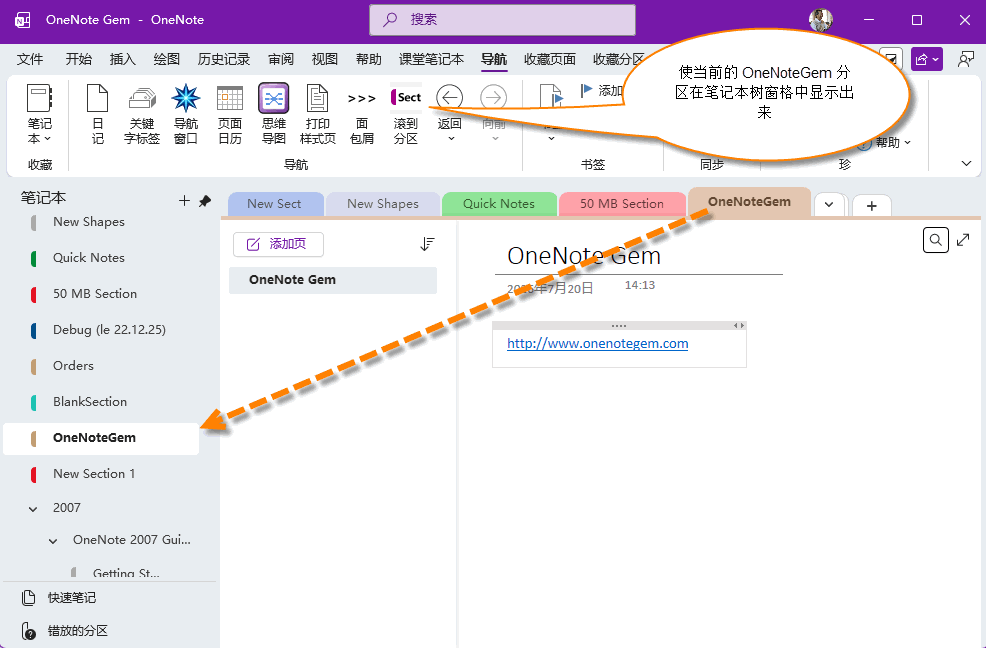Screen dimensions: 986x648
Task: Click 打印样式页 print style page icon
Action: 318,115
